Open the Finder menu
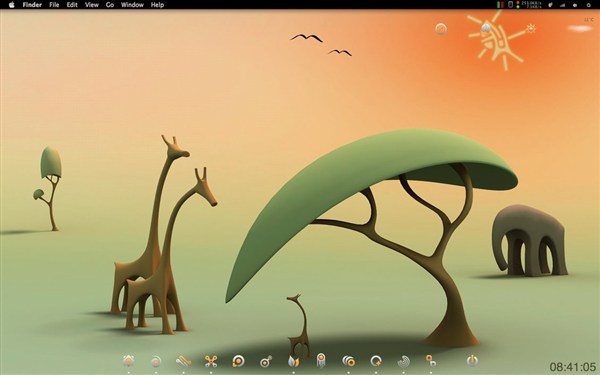The image size is (600, 375). [x=32, y=5]
